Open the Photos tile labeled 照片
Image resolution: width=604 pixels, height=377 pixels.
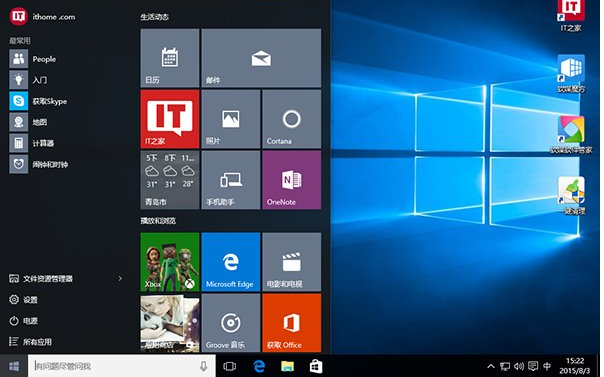point(231,119)
